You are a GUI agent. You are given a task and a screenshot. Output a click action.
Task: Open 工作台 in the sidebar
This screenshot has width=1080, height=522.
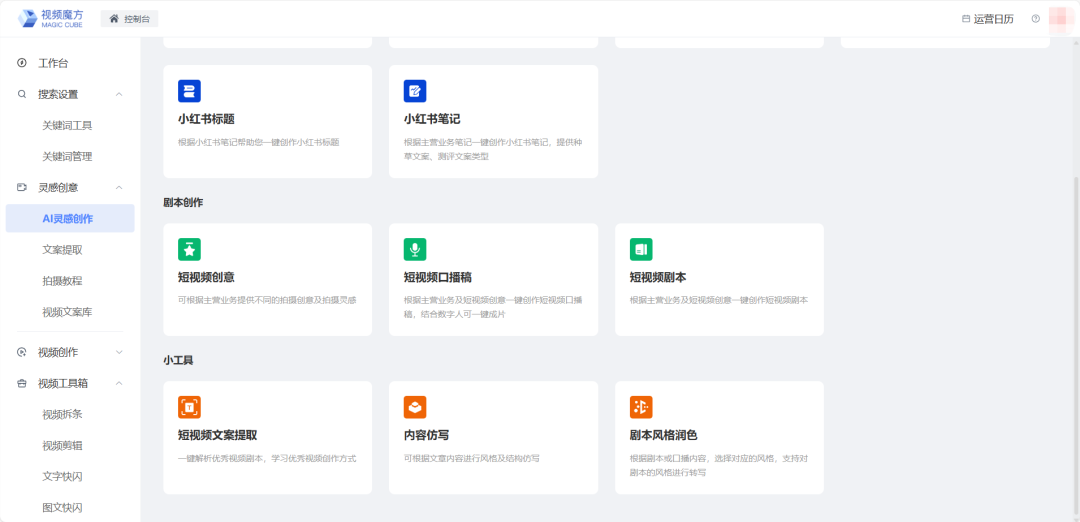click(x=52, y=63)
